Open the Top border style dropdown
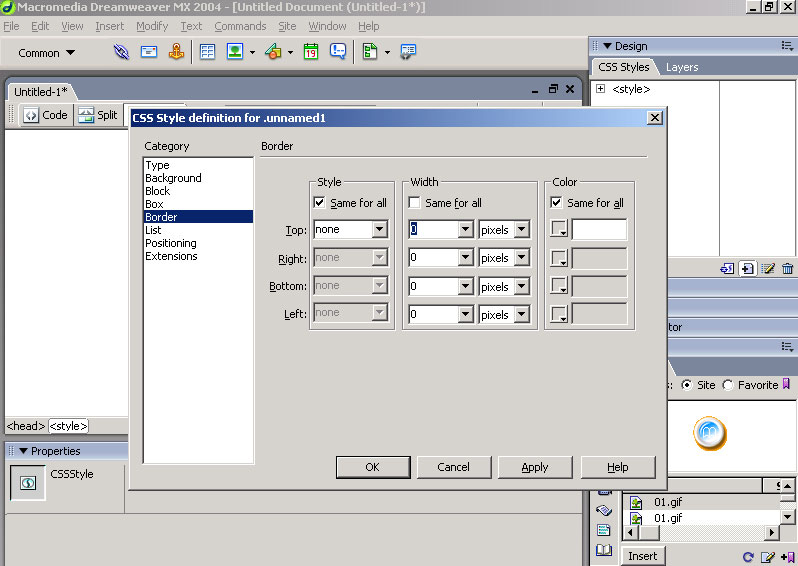798x566 pixels. 379,230
